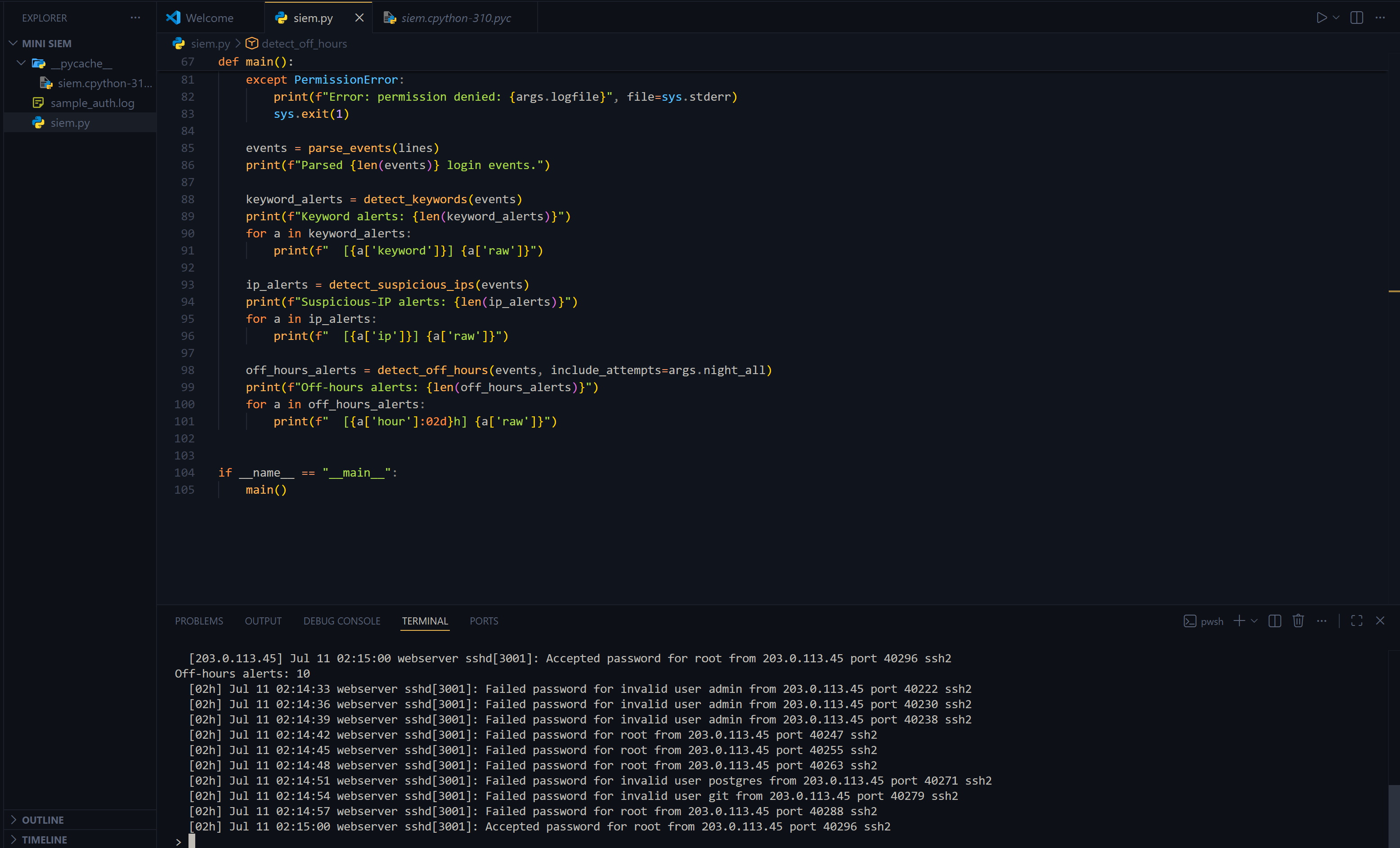Collapse the __pycache__ folder

point(81,63)
